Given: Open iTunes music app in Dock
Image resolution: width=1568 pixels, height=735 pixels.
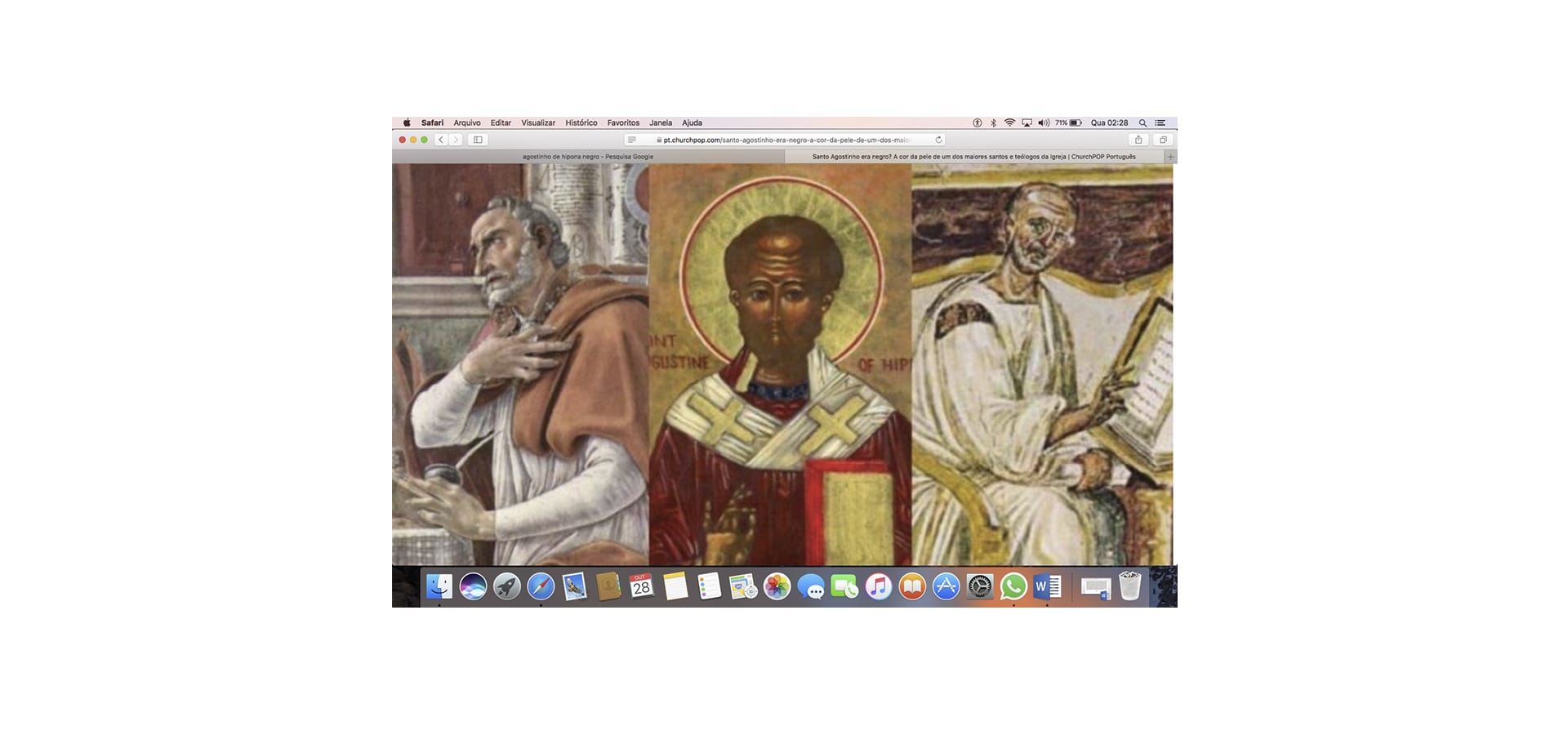Looking at the screenshot, I should pyautogui.click(x=879, y=586).
